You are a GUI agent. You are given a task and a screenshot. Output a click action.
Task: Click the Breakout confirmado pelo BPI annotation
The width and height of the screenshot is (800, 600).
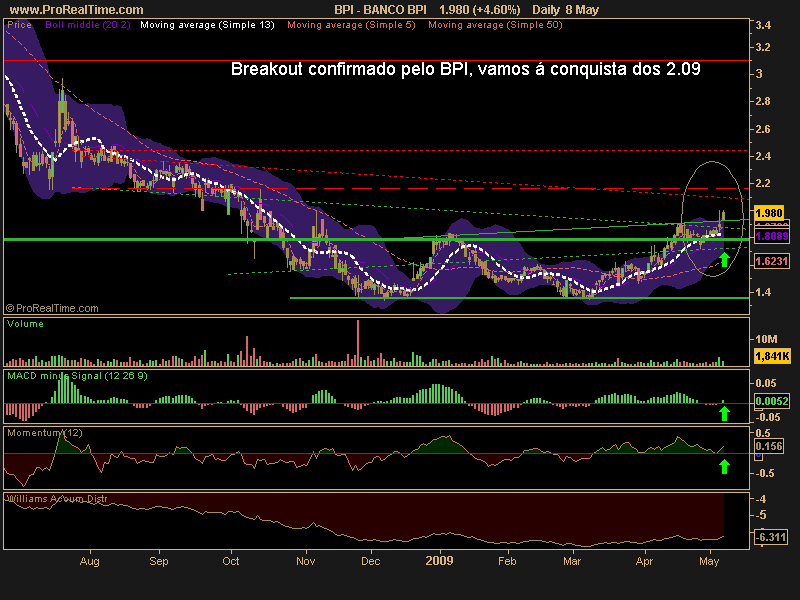pos(465,69)
